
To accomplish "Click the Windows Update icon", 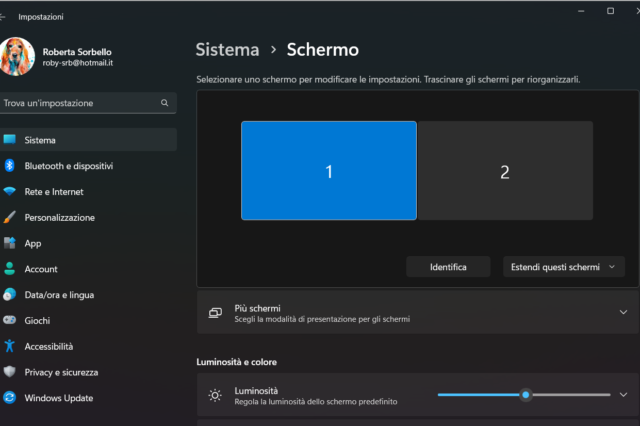I will coord(10,398).
